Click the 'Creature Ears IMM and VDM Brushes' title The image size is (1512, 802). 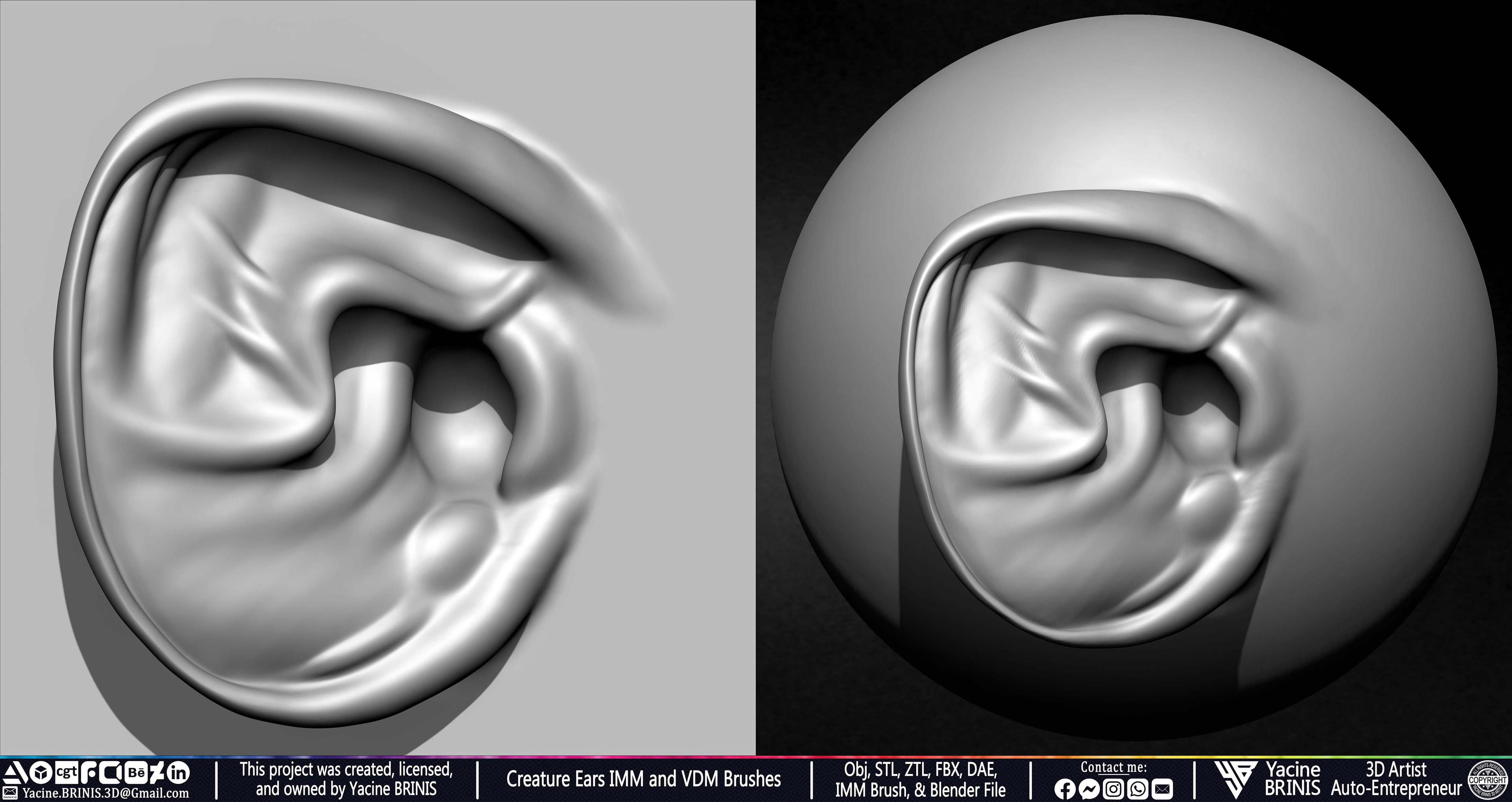(643, 780)
